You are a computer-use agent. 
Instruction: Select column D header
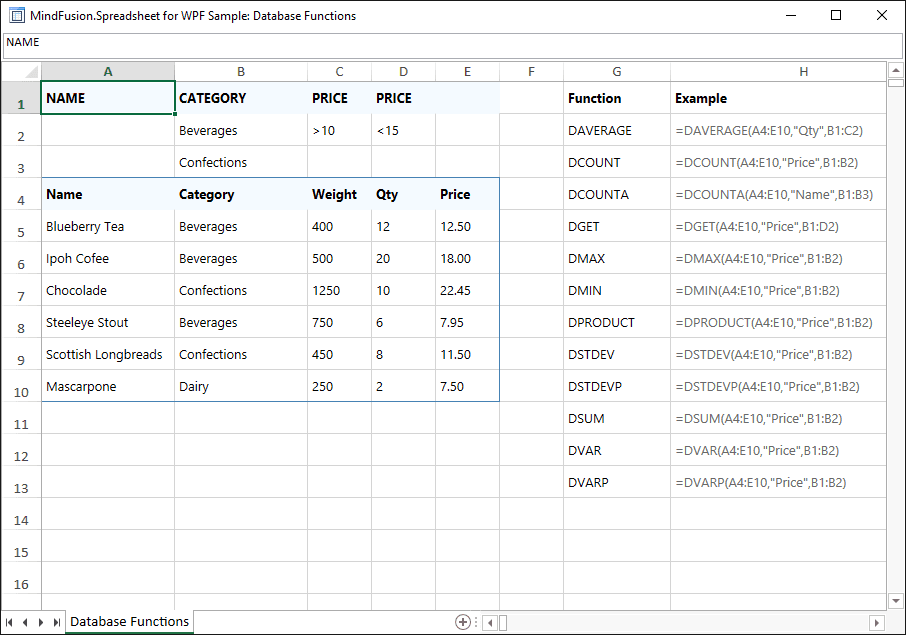click(x=403, y=72)
